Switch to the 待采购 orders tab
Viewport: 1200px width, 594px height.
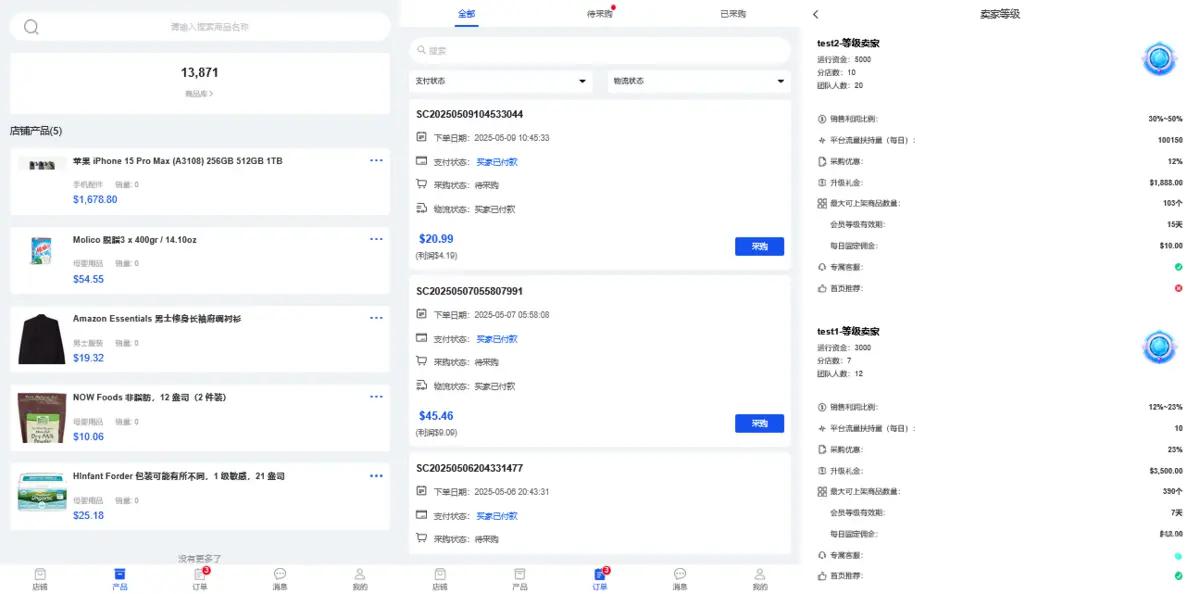tap(599, 14)
